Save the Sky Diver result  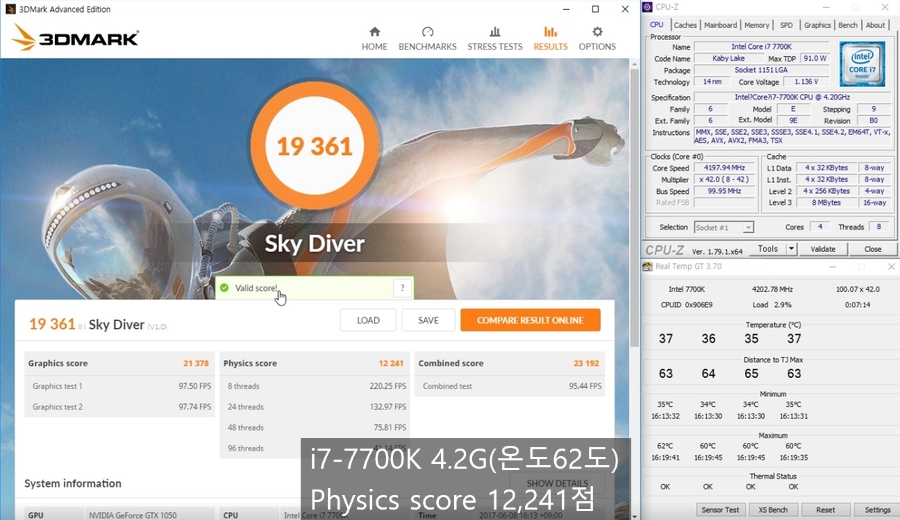[428, 320]
